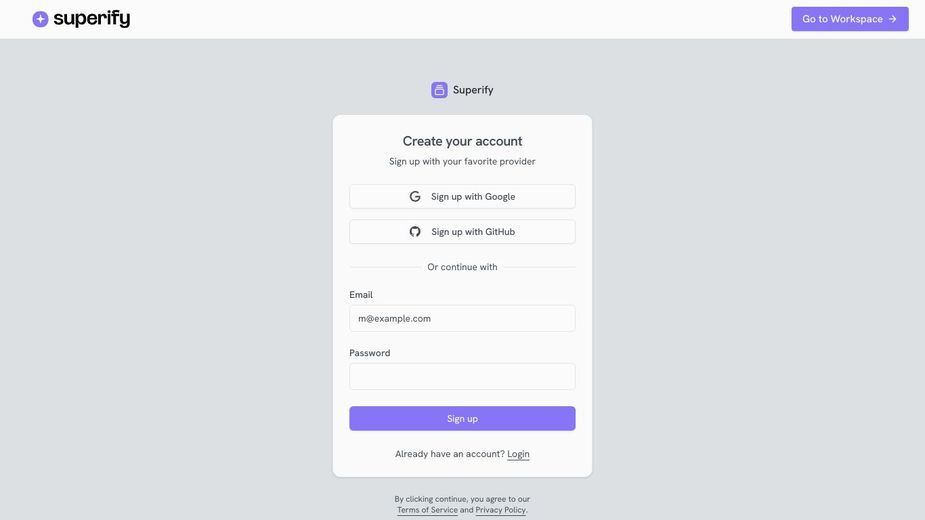925x520 pixels.
Task: Open the Terms of Service link
Action: pos(427,510)
